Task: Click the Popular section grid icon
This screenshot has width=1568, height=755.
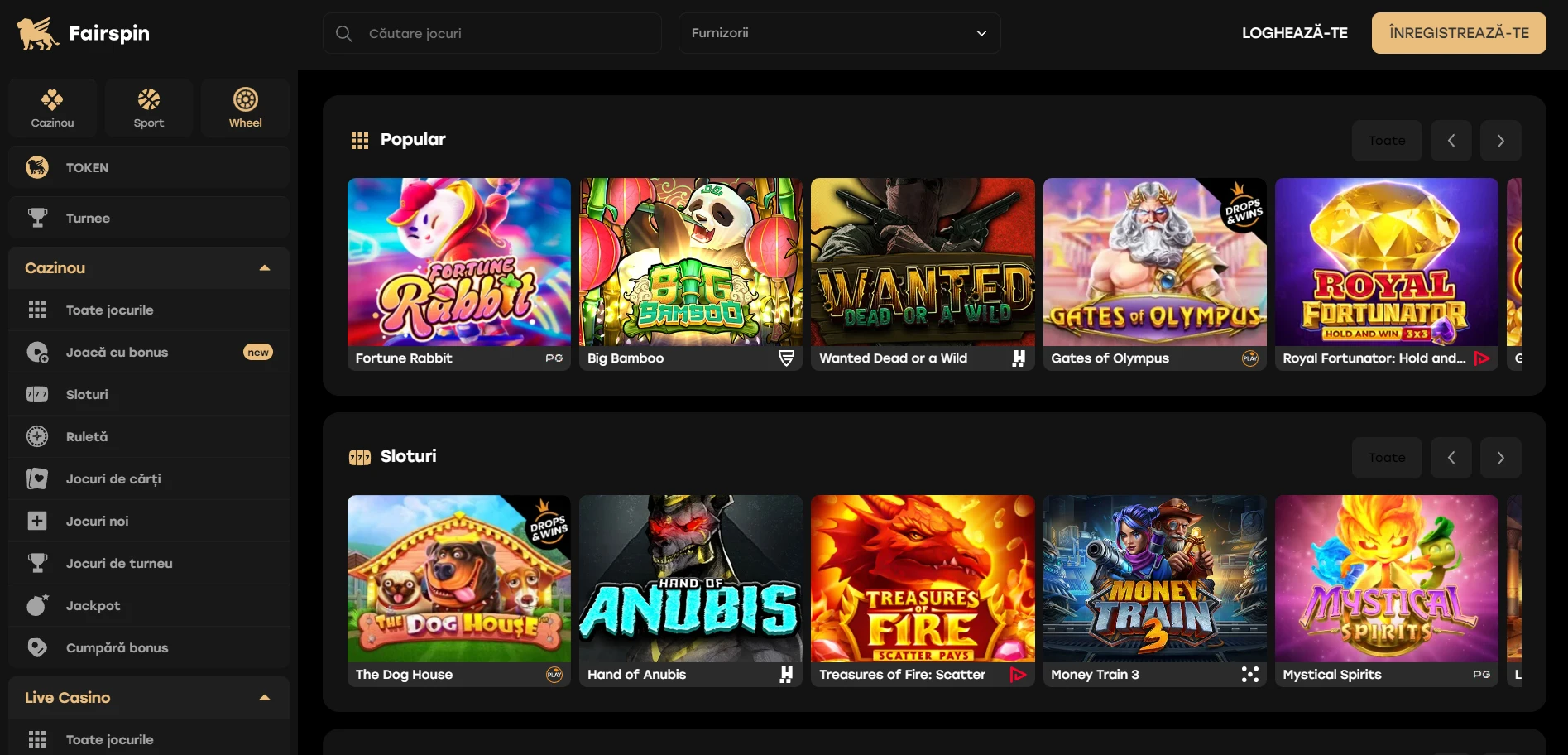Action: 360,141
